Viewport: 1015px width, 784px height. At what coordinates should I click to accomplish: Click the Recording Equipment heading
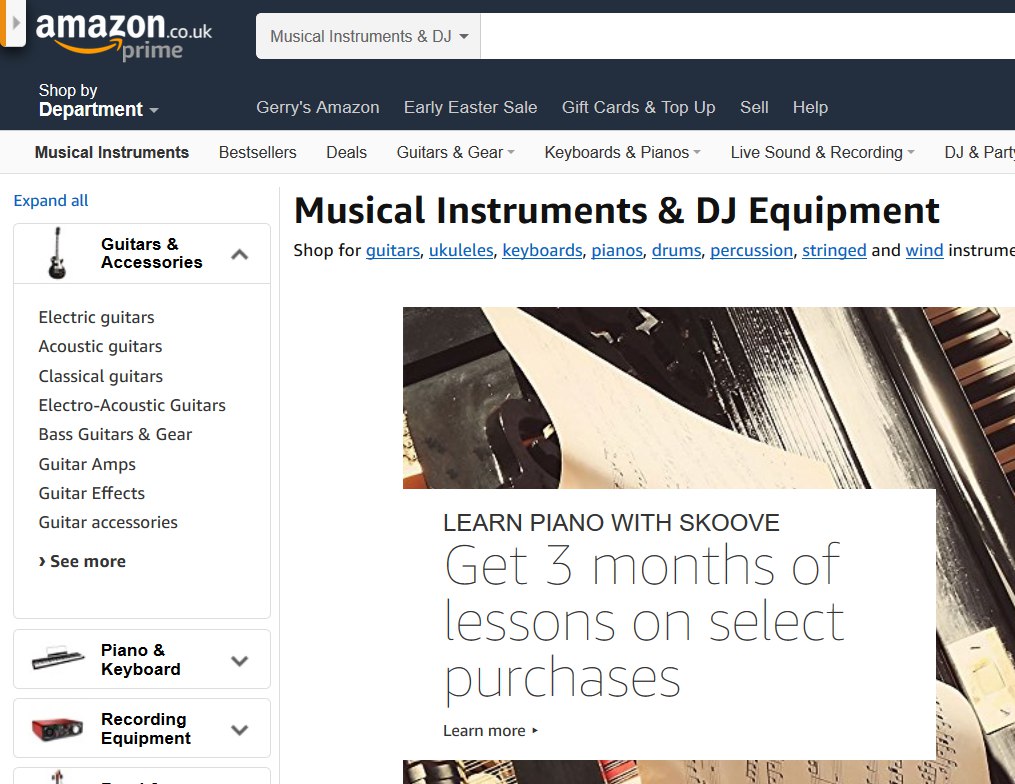coord(146,729)
